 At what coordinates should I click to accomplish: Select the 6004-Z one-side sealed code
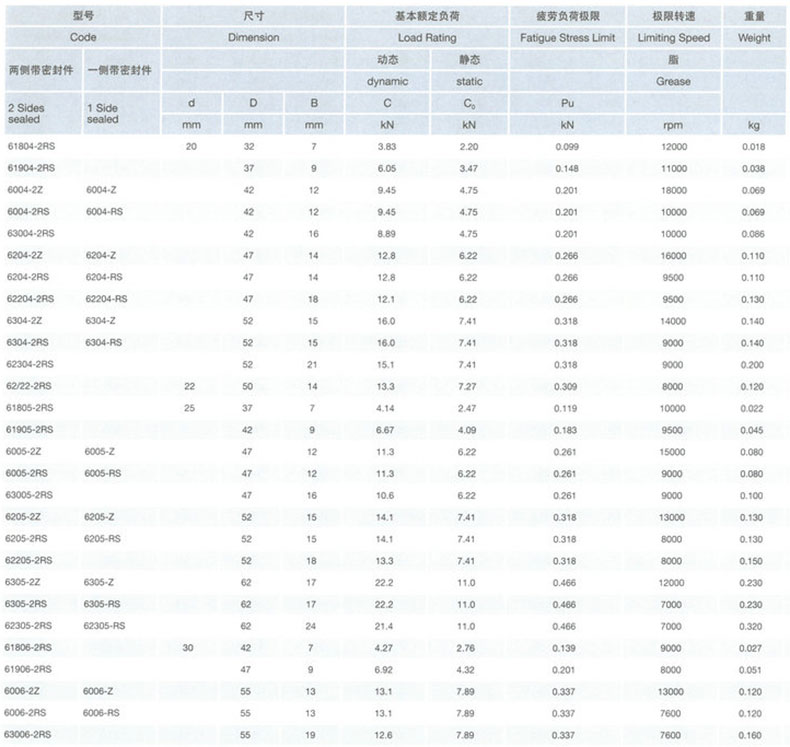click(102, 190)
